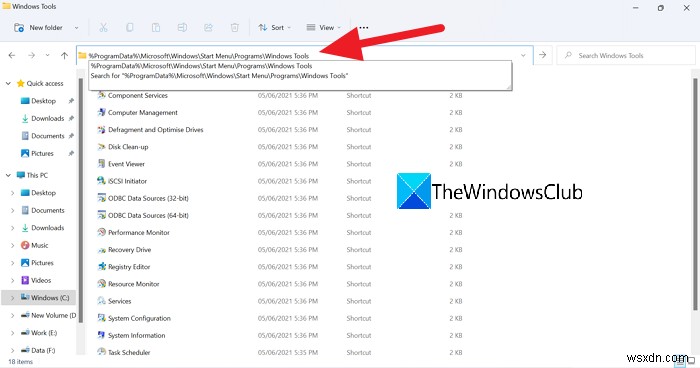Expand the address bar history dropdown
Image resolution: width=700 pixels, height=368 pixels.
[523, 55]
